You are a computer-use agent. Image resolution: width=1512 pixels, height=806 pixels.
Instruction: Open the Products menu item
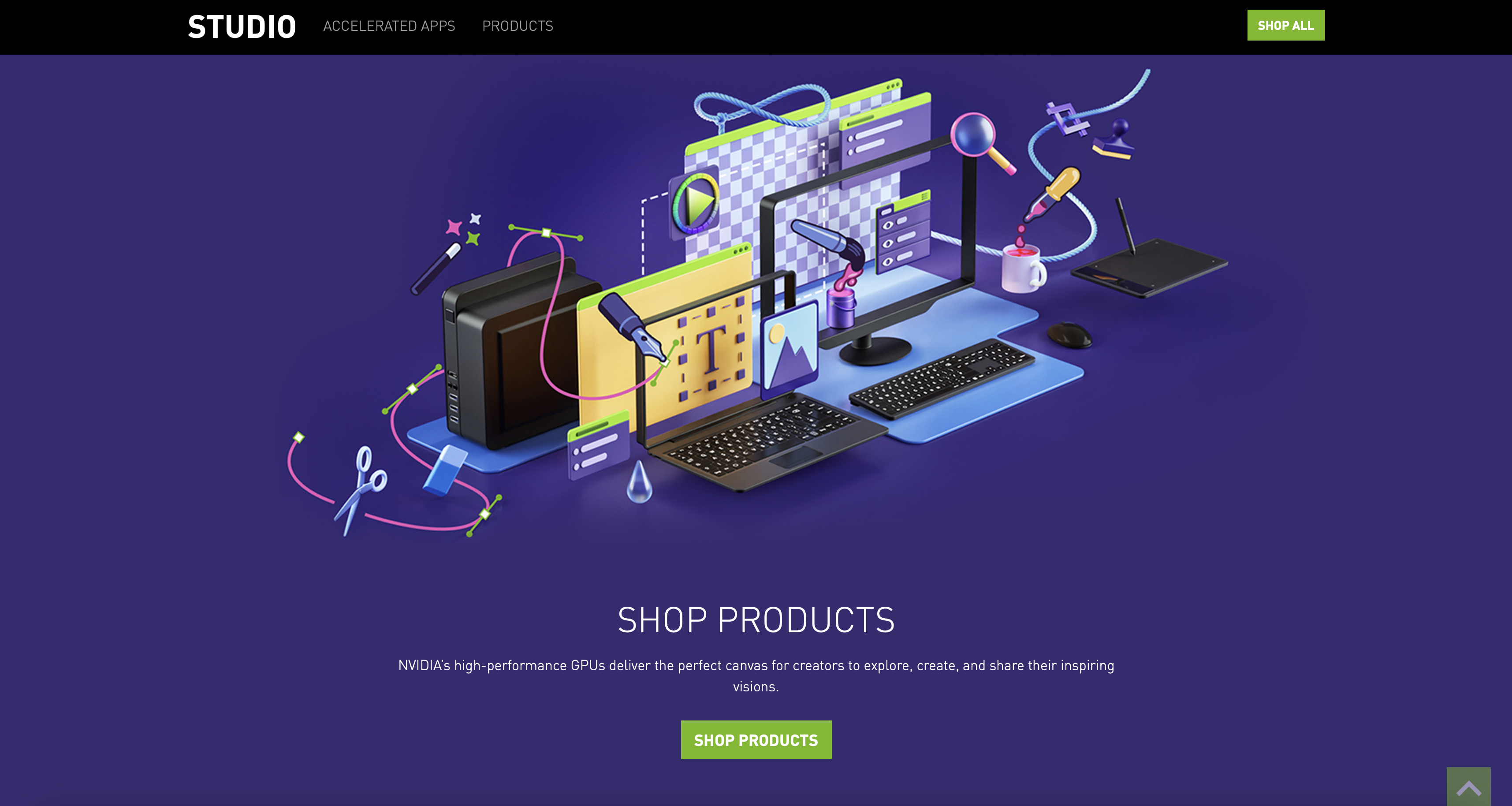click(x=518, y=26)
